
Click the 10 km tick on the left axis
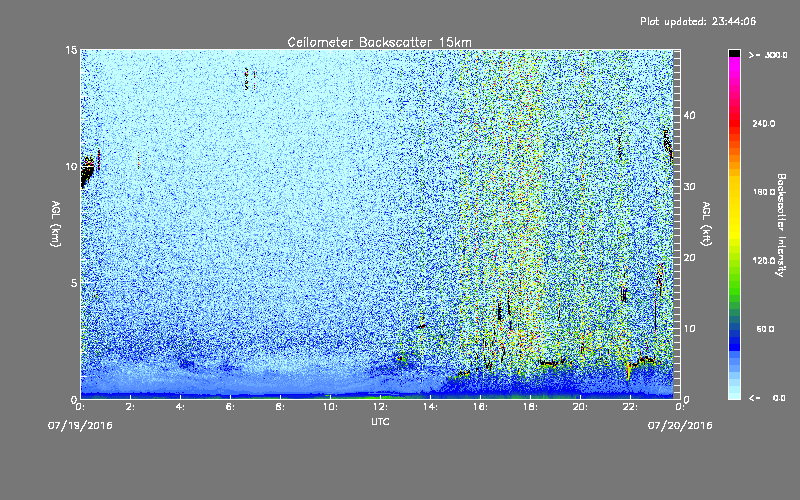pos(71,166)
